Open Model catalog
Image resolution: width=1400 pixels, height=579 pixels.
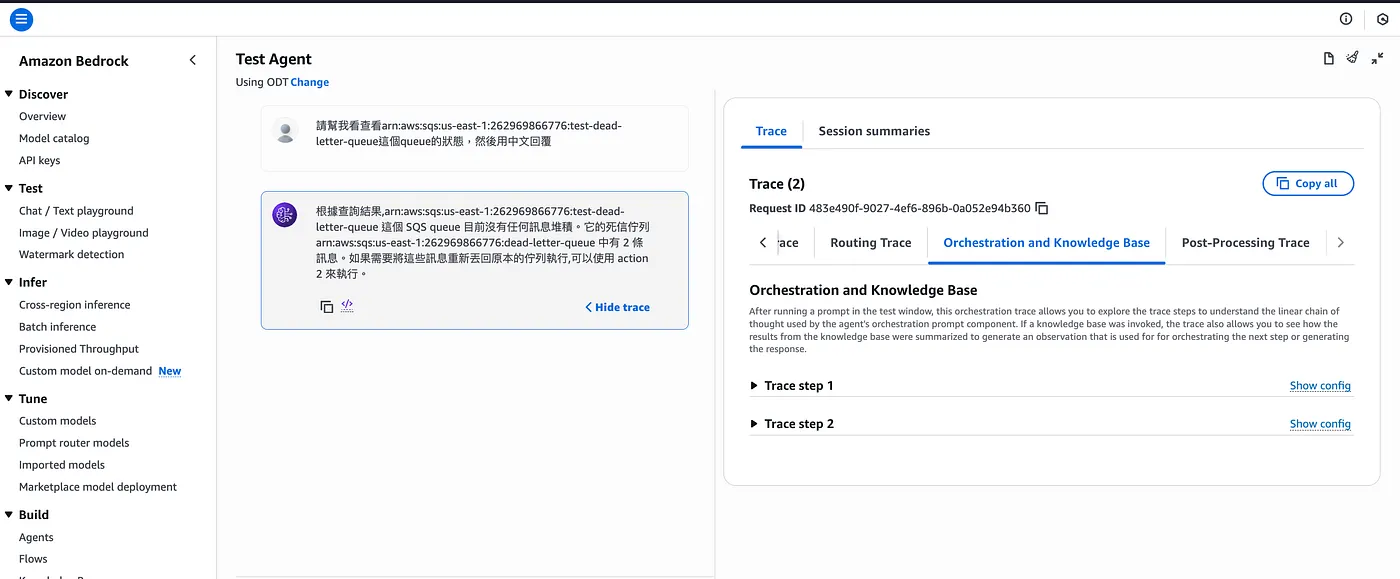click(x=54, y=139)
